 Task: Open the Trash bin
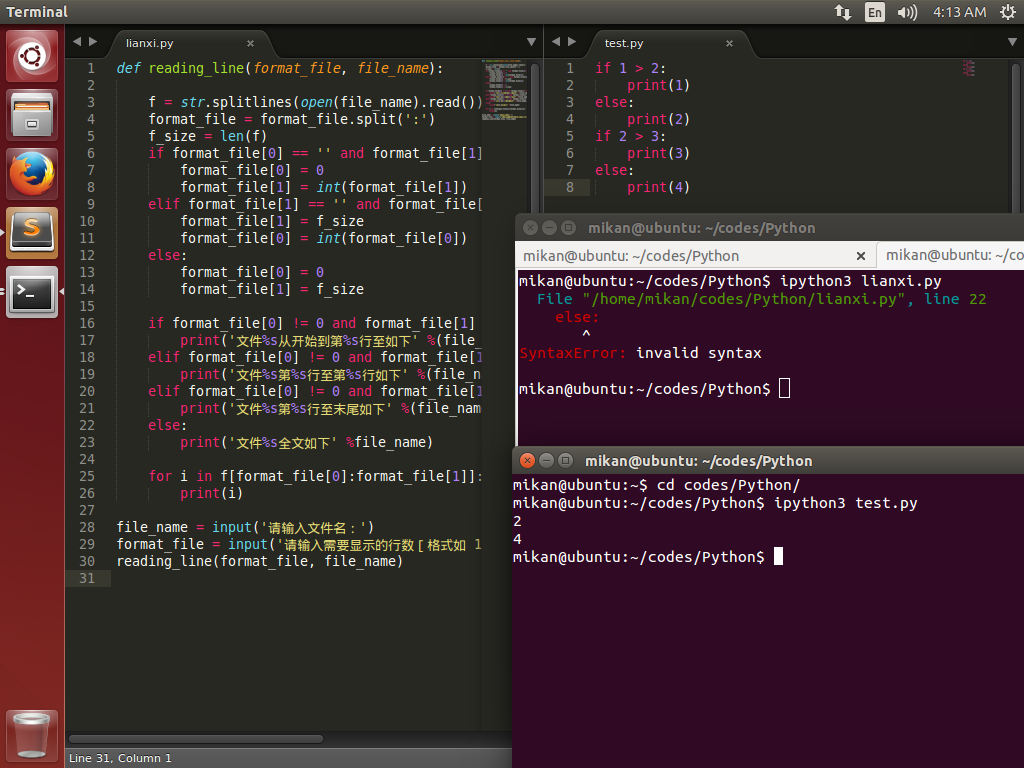(33, 736)
